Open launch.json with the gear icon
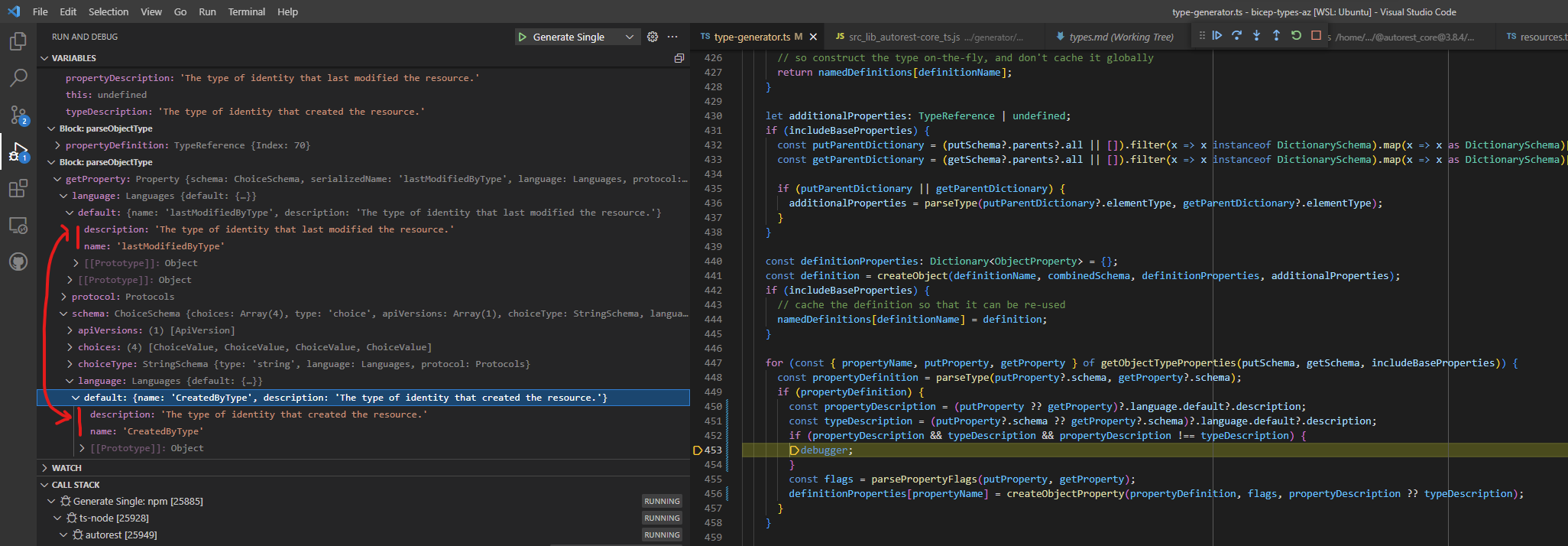 click(653, 37)
